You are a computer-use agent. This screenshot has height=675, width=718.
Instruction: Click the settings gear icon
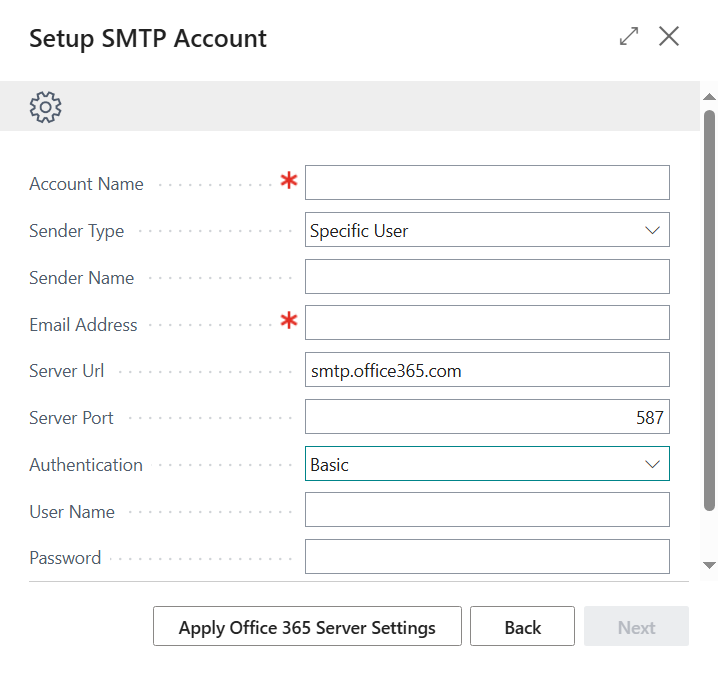[x=45, y=107]
